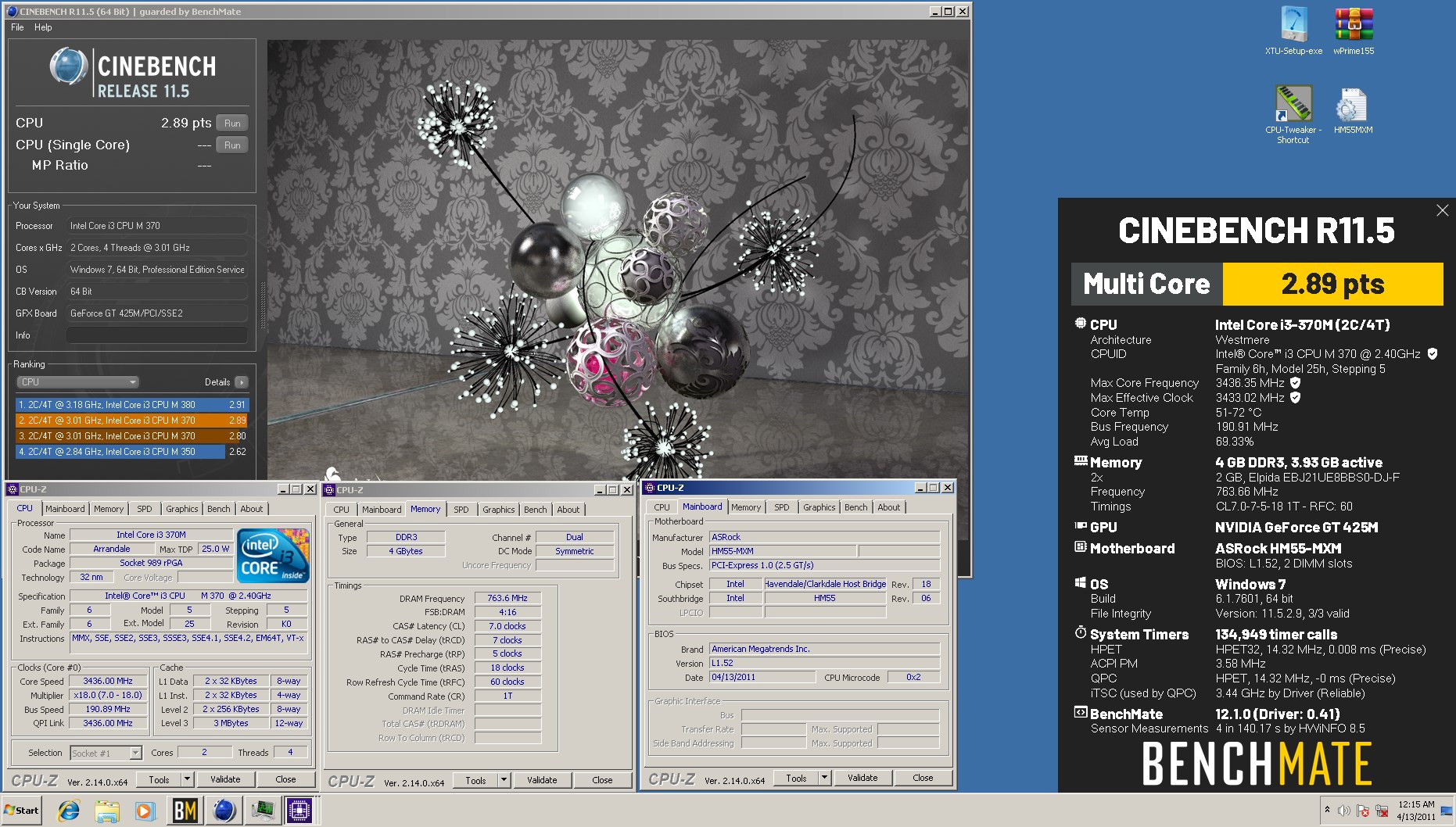Open Windows Explorer folder icon in taskbar

[x=106, y=811]
